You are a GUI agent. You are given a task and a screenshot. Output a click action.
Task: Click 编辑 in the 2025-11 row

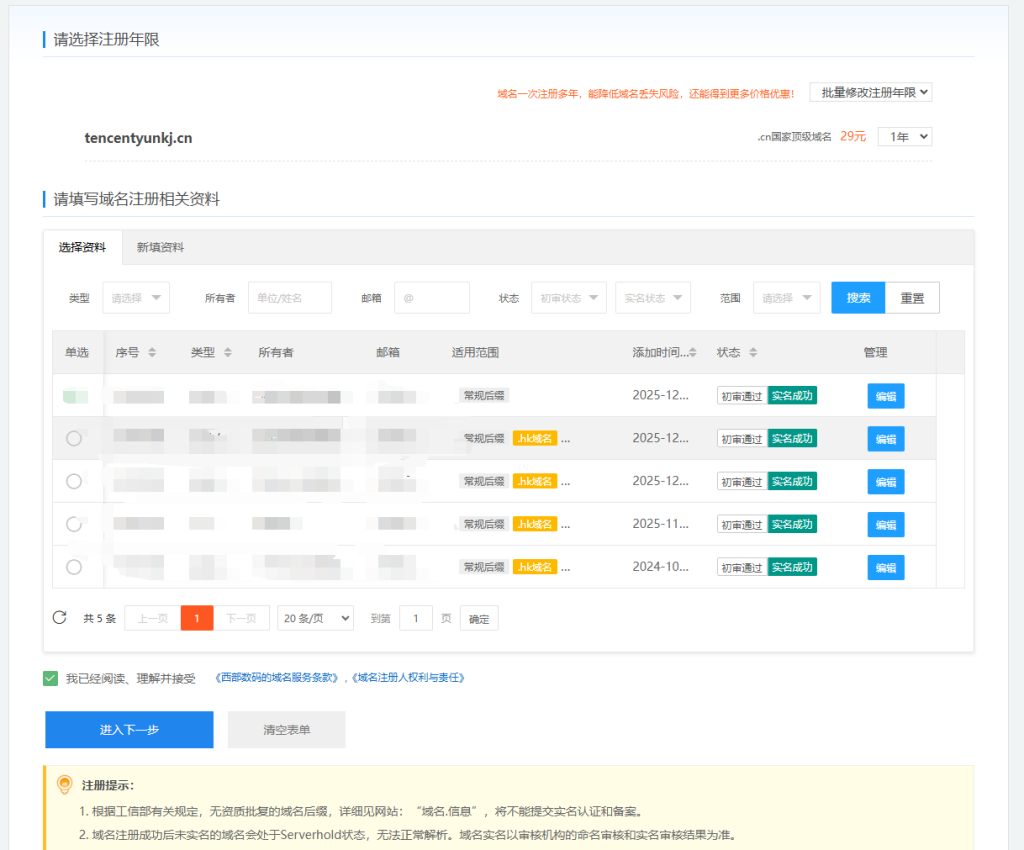886,524
